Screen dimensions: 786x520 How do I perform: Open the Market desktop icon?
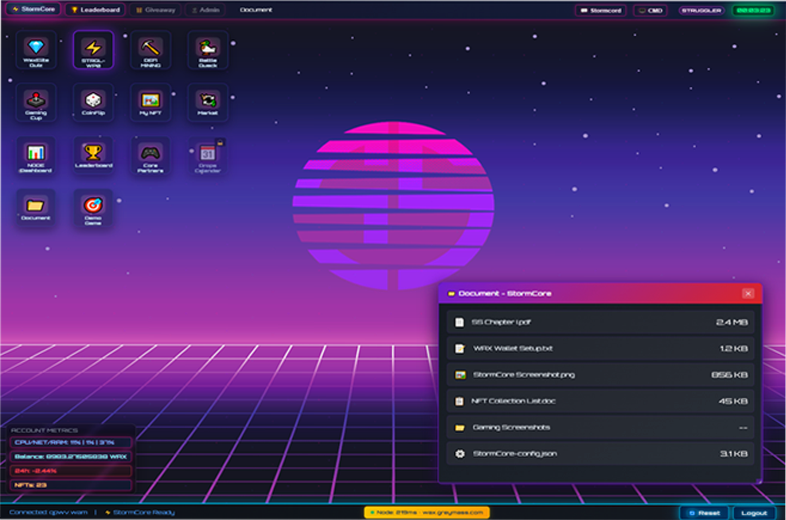coord(208,103)
